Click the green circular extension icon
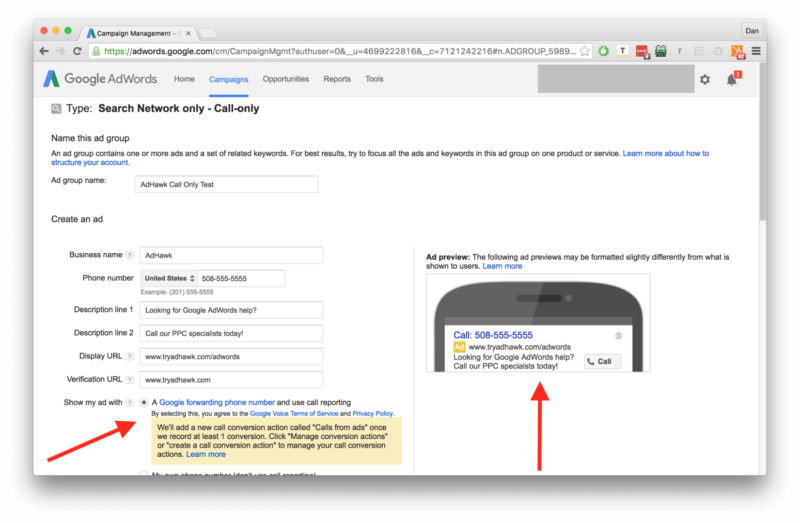The width and height of the screenshot is (800, 523). 604,51
